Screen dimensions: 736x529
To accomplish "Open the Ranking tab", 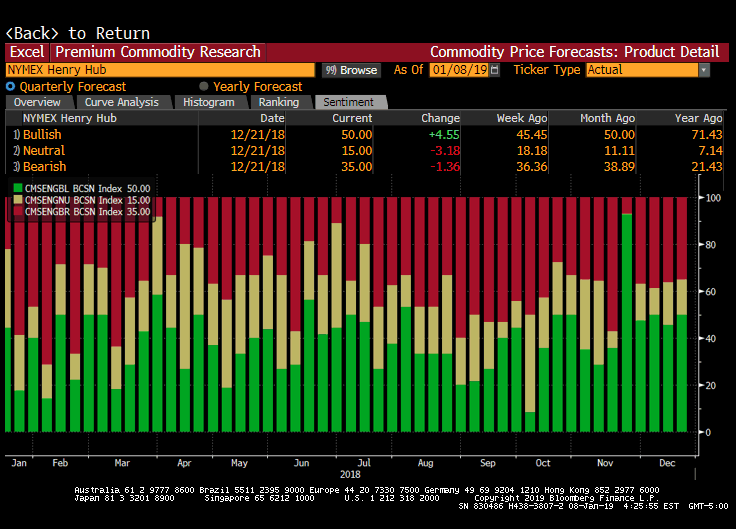I will (x=279, y=102).
